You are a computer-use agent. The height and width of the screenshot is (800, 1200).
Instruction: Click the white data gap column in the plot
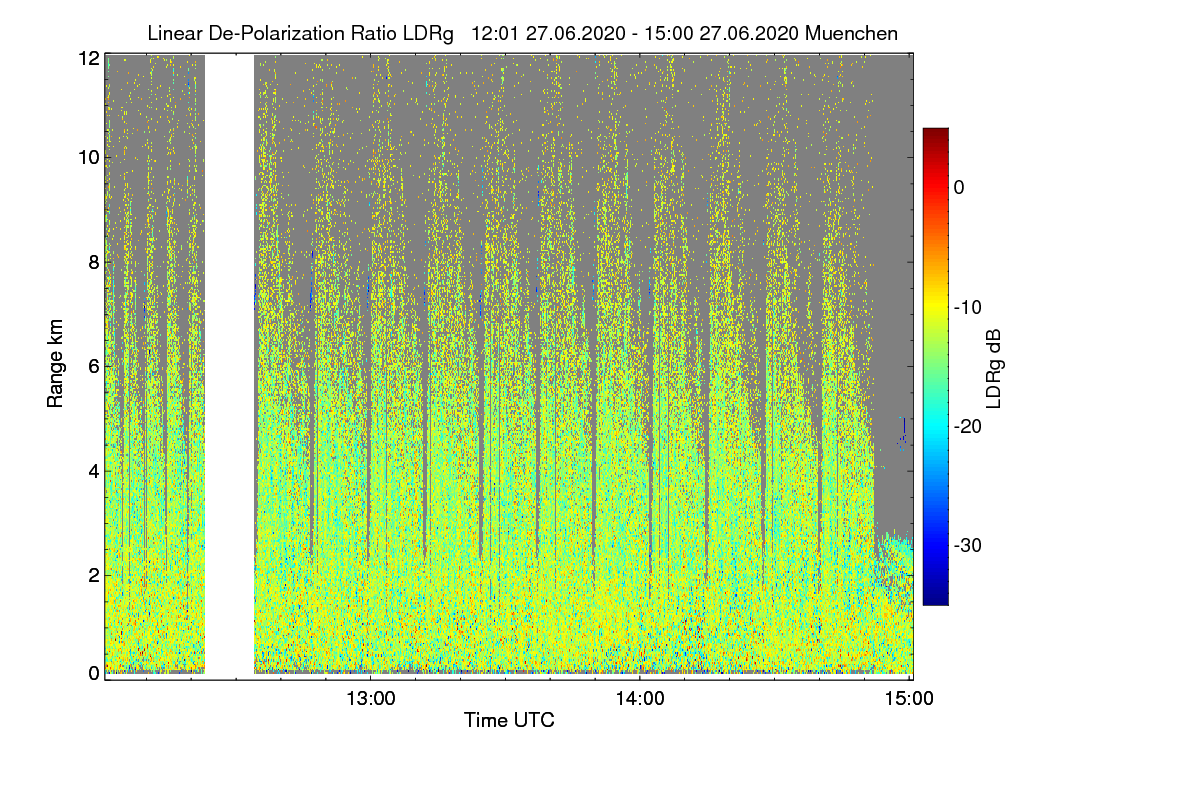click(x=229, y=365)
